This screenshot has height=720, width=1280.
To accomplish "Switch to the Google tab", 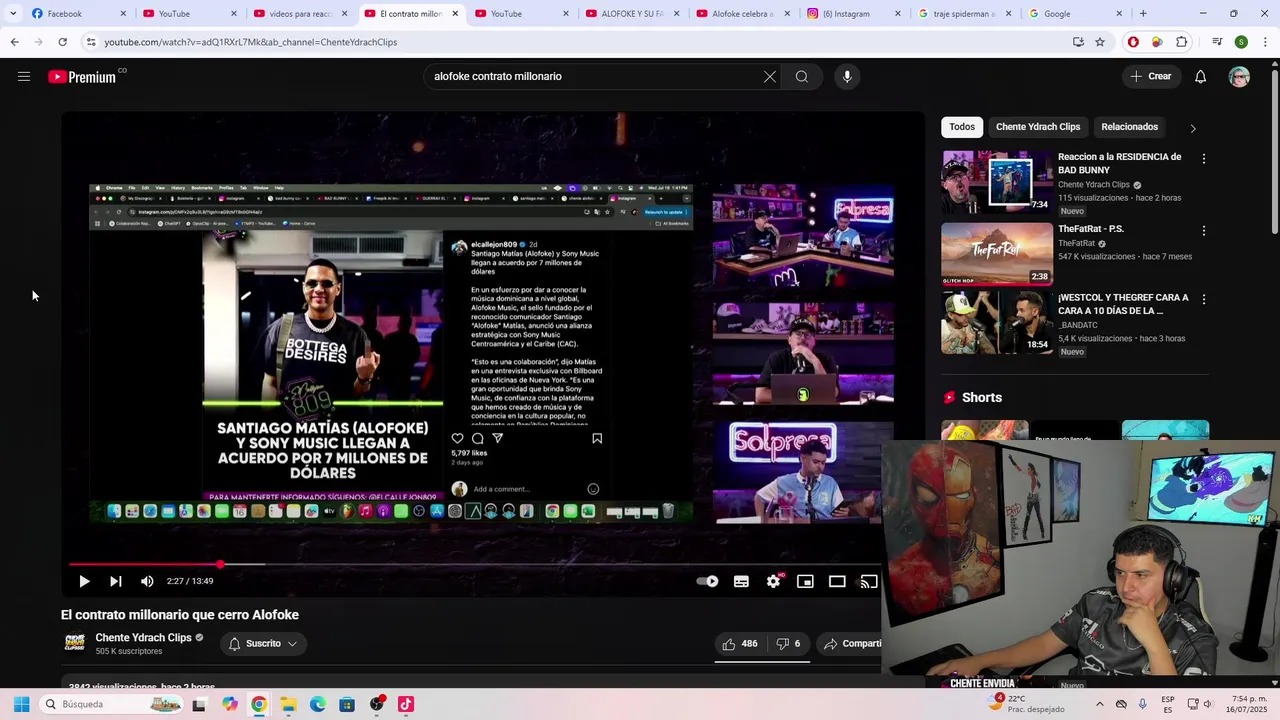I will pos(1075,14).
